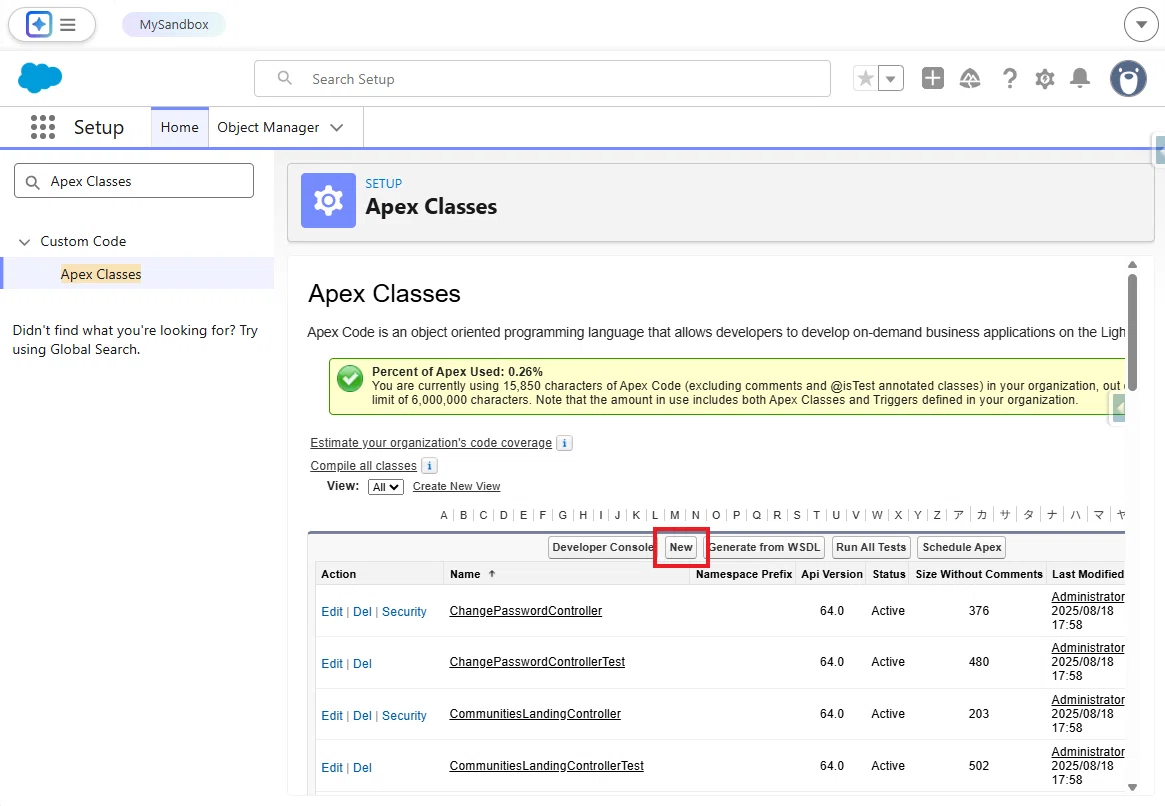
Task: Filter the list by letter A
Action: tap(444, 515)
